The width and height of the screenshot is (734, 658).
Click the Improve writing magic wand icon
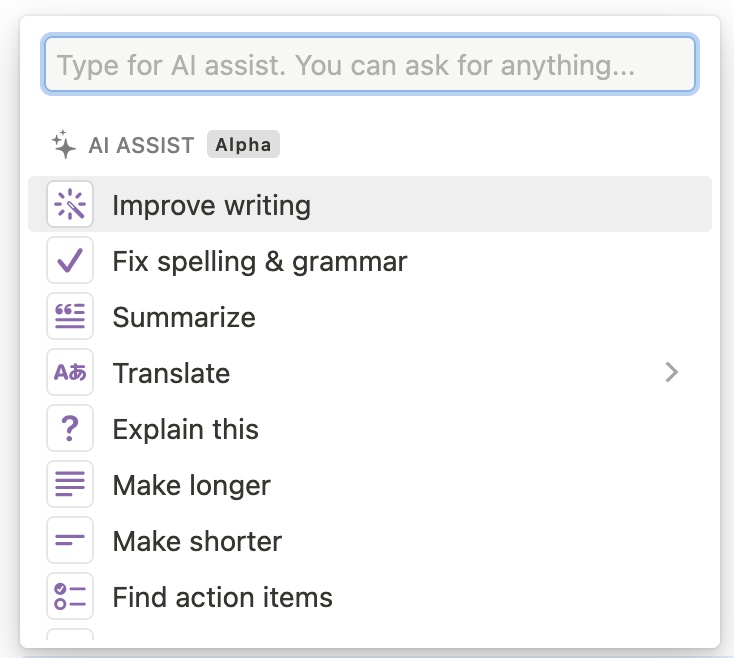(x=70, y=204)
